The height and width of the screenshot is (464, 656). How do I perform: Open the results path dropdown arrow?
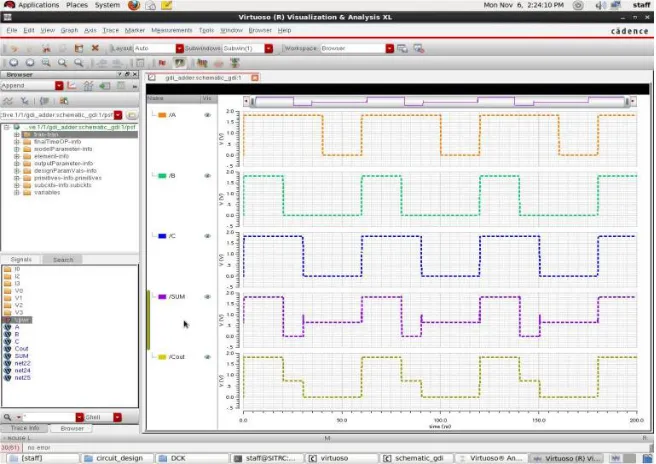point(118,115)
